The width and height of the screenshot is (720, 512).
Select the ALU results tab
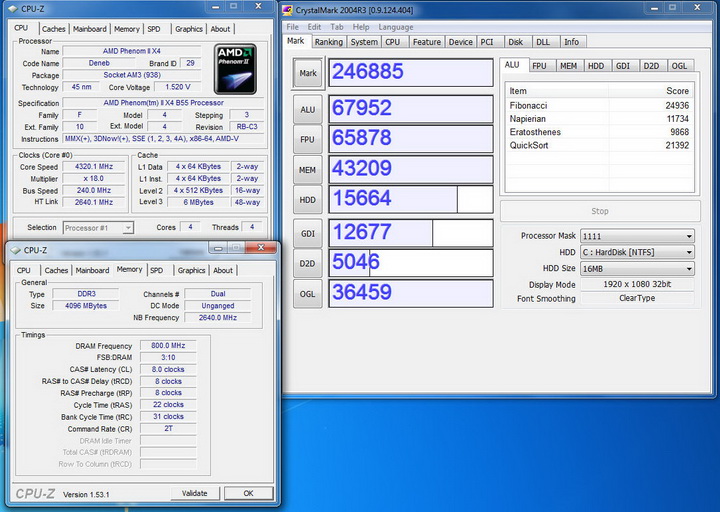512,65
